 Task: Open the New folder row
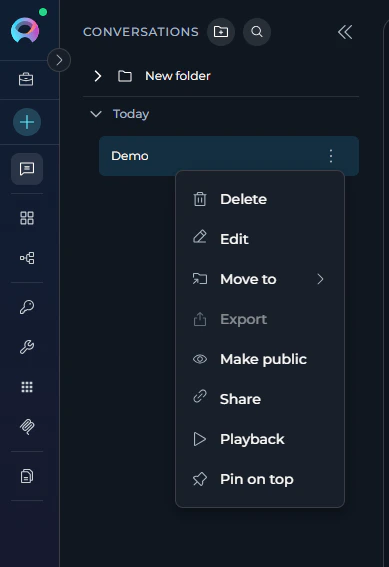coord(221,76)
